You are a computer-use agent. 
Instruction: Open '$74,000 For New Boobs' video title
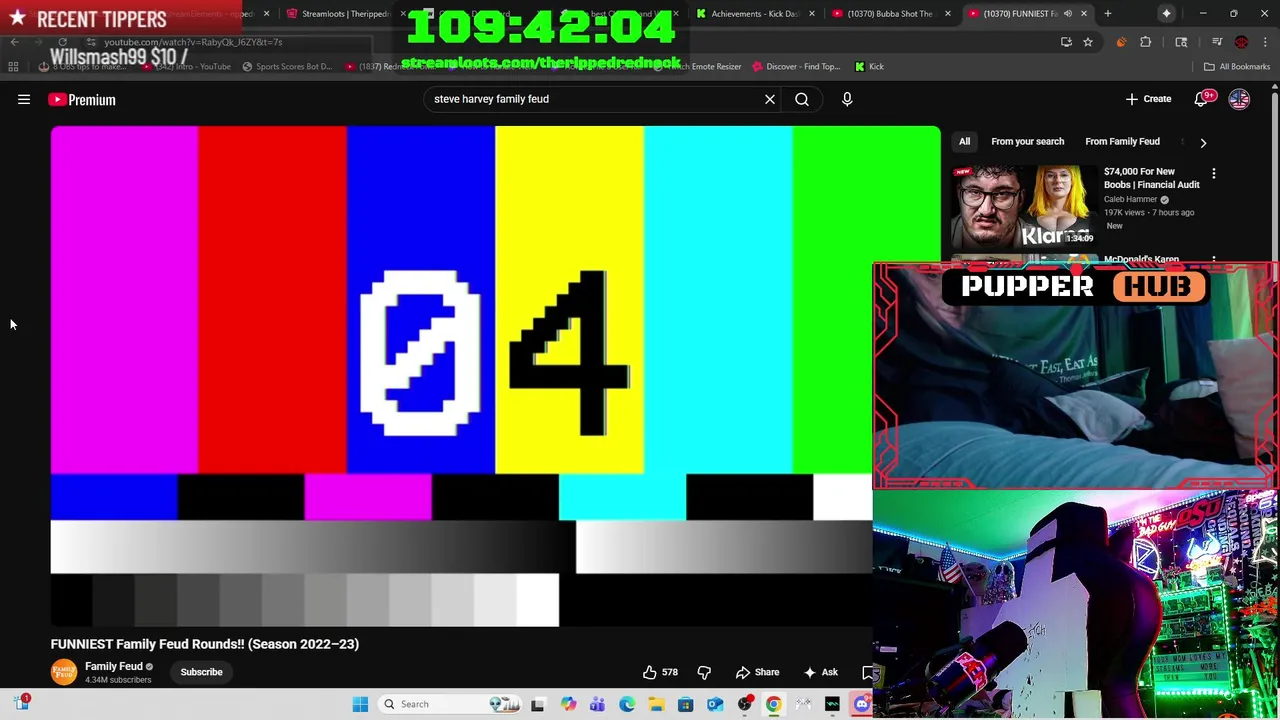point(1151,178)
